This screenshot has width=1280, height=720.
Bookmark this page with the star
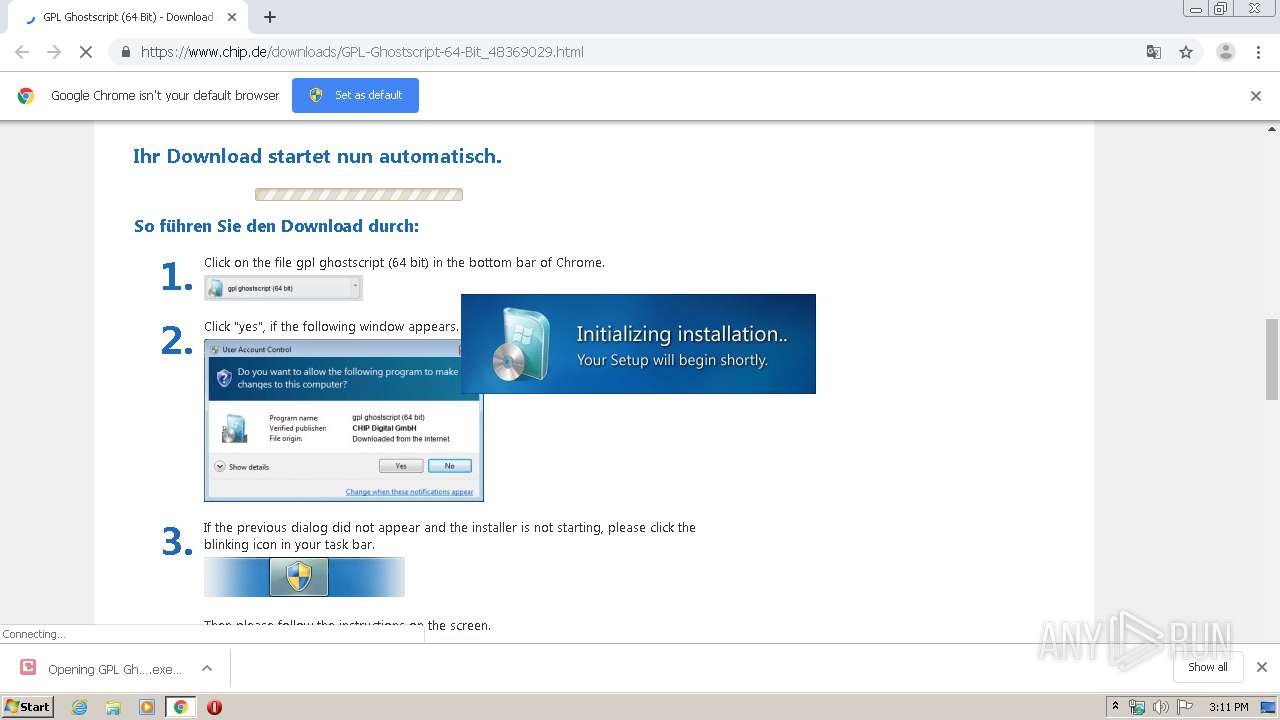(x=1186, y=52)
